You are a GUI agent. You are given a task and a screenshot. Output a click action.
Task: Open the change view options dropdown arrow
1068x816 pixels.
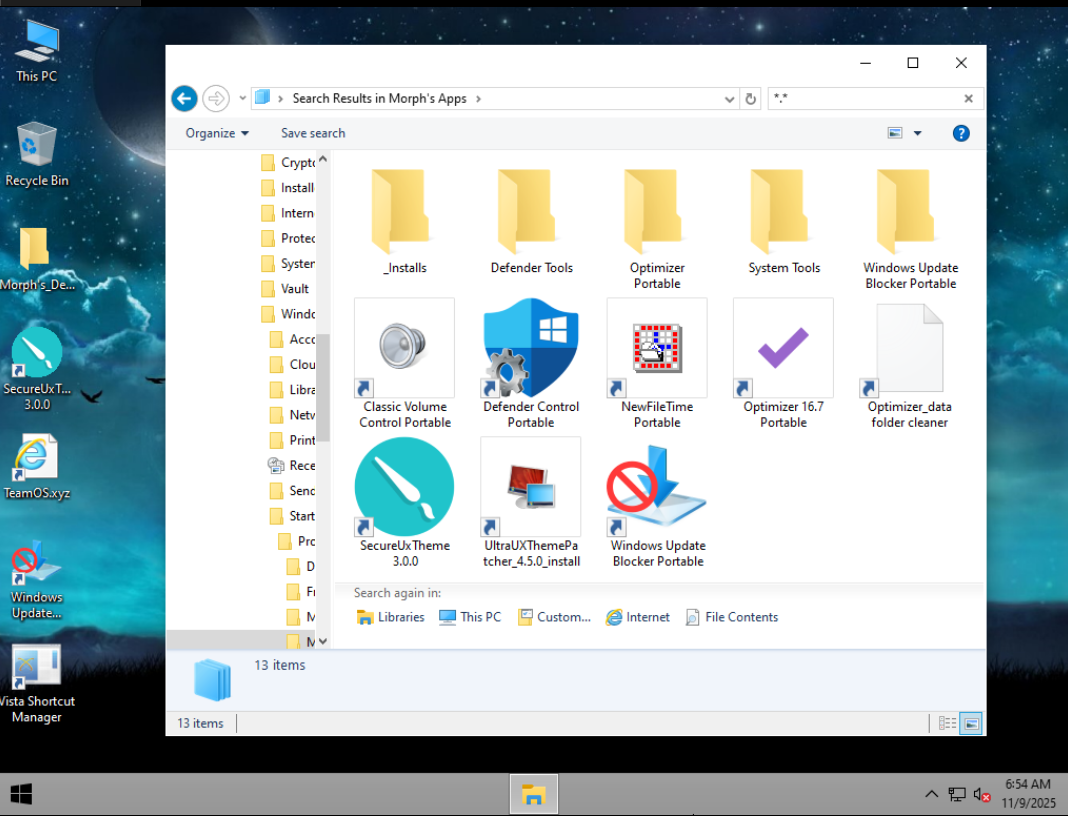click(917, 133)
